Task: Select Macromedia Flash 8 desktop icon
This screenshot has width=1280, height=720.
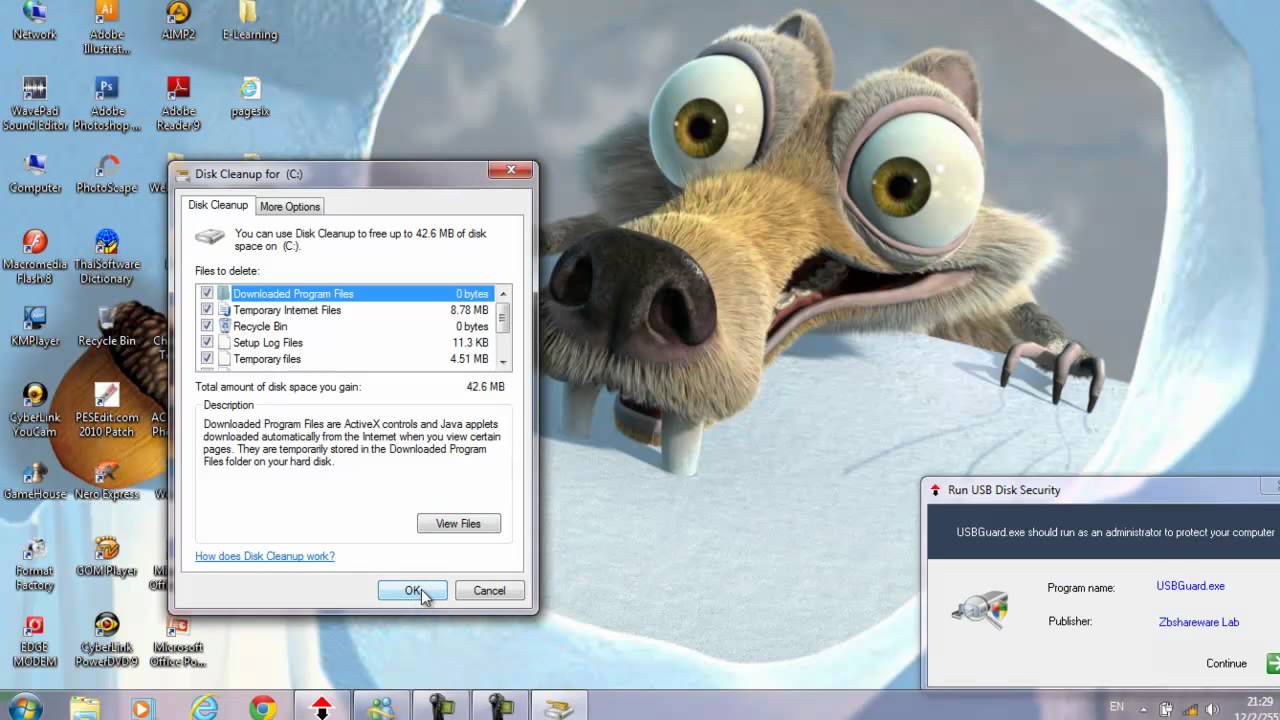Action: [x=35, y=257]
